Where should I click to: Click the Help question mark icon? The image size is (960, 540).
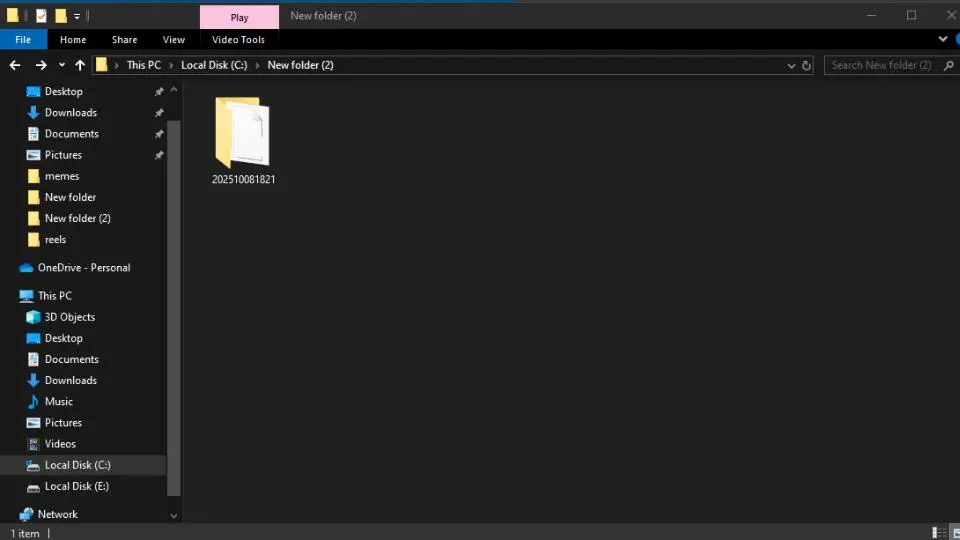958,39
